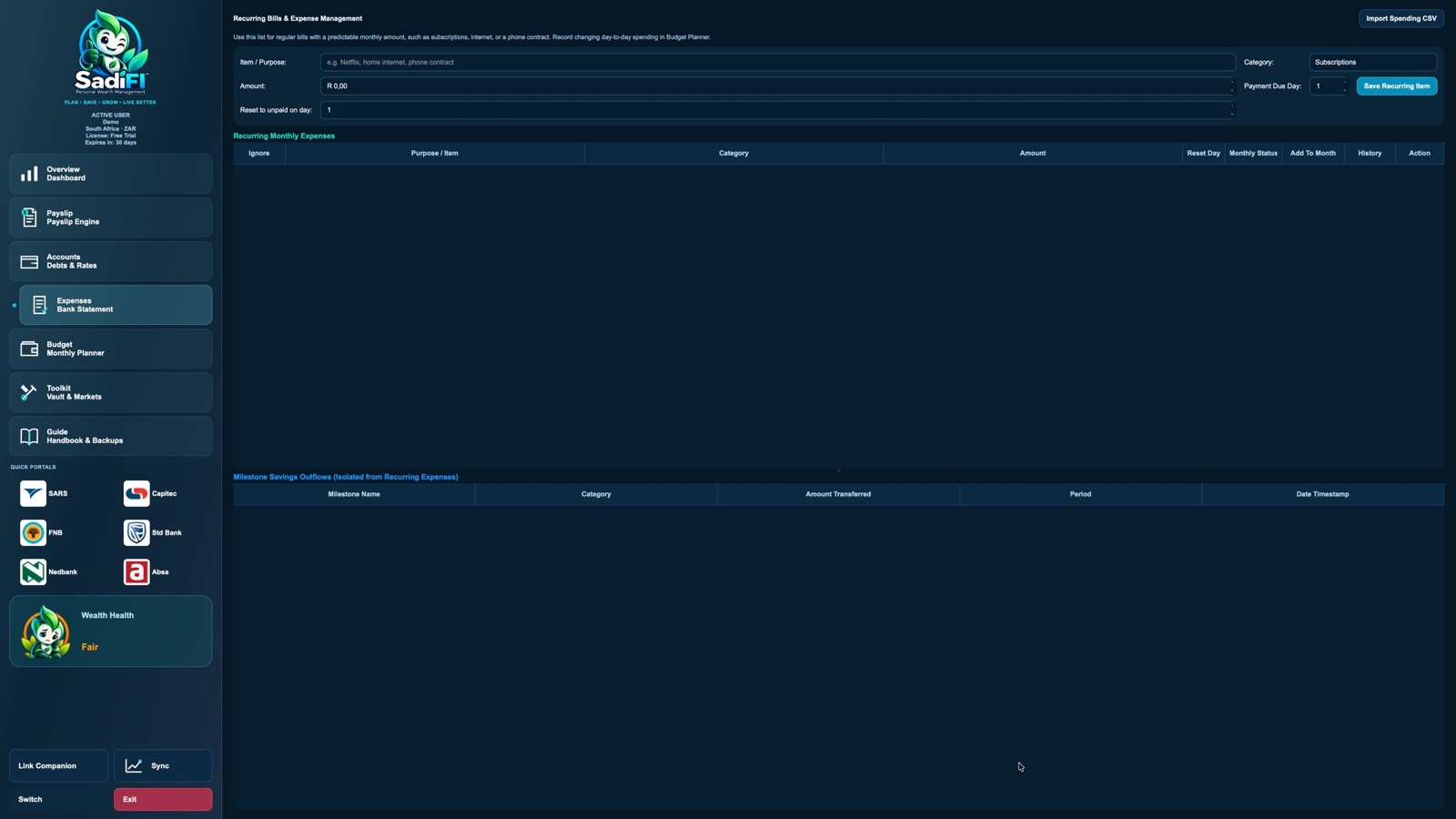
Task: Click the Fair wealth health status
Action: 89,647
